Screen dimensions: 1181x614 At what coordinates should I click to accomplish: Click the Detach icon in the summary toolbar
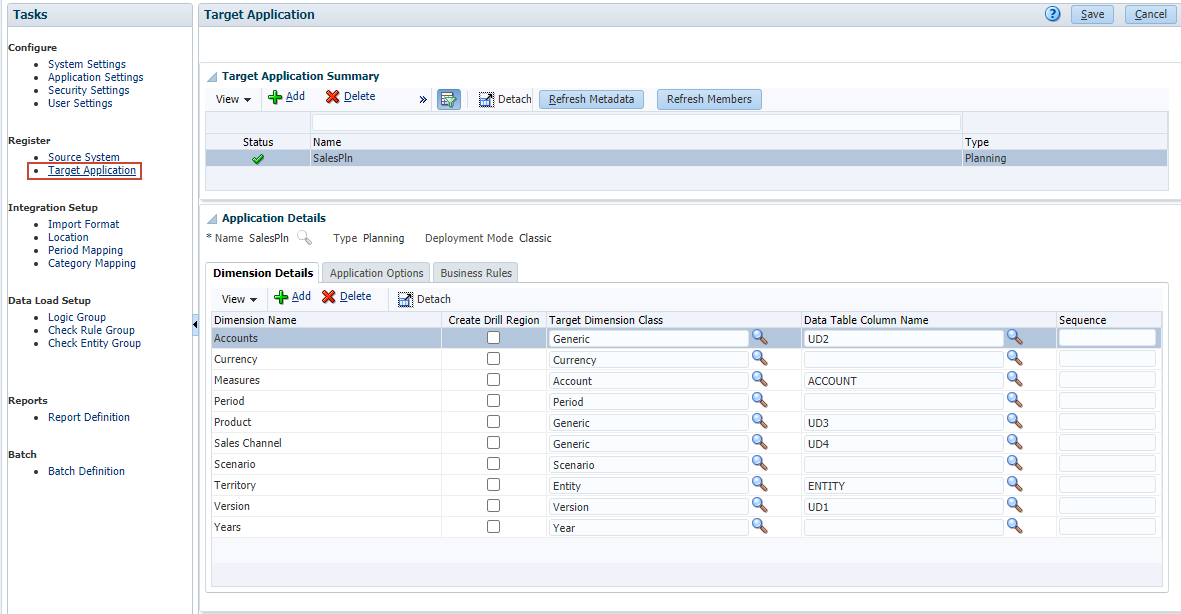[486, 99]
